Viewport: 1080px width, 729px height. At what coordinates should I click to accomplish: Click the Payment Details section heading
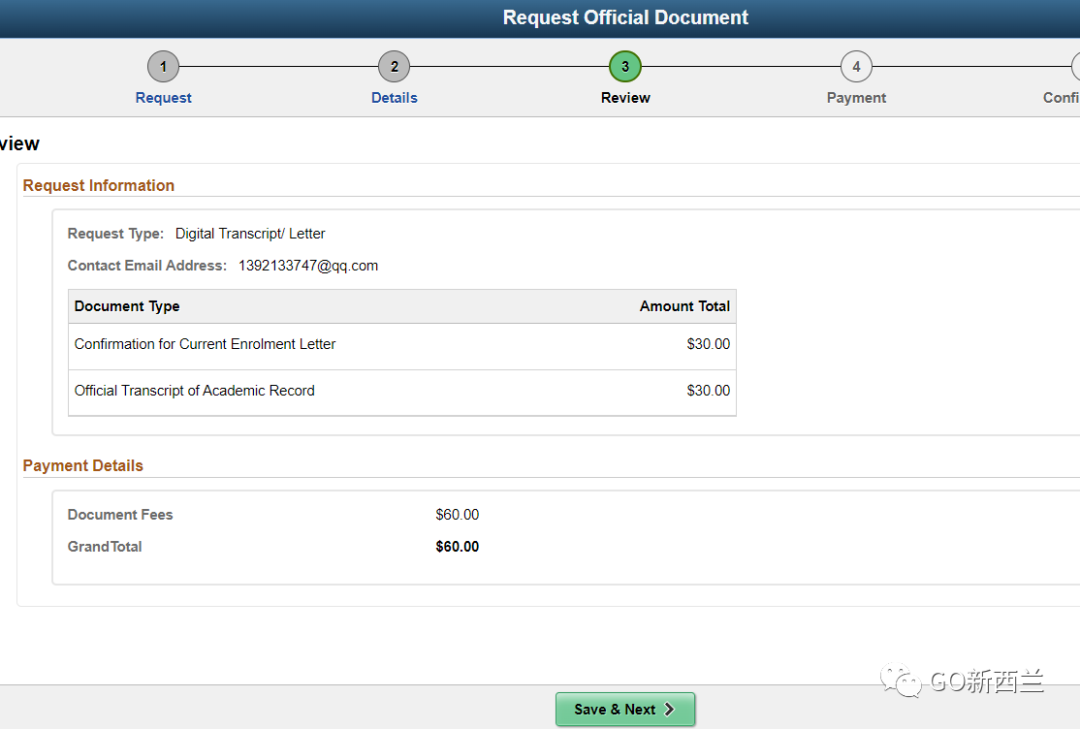[83, 466]
